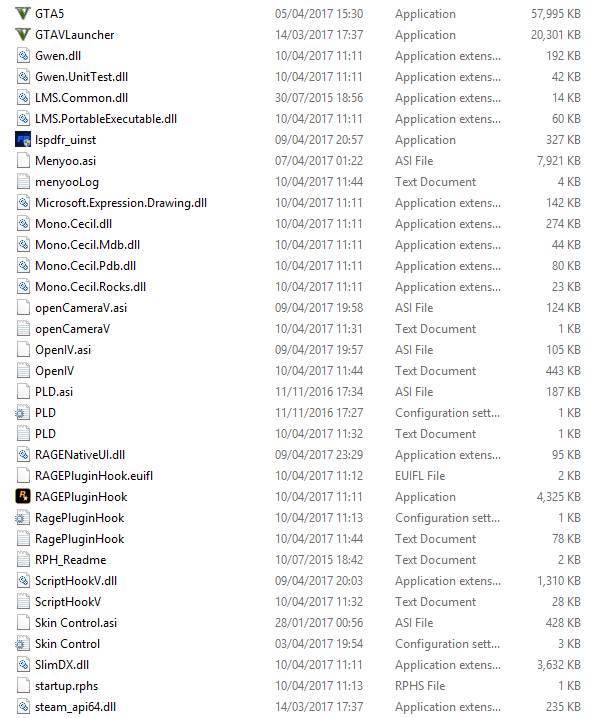This screenshot has width=612, height=718.
Task: Click the OpenIV.asi file icon
Action: point(23,350)
